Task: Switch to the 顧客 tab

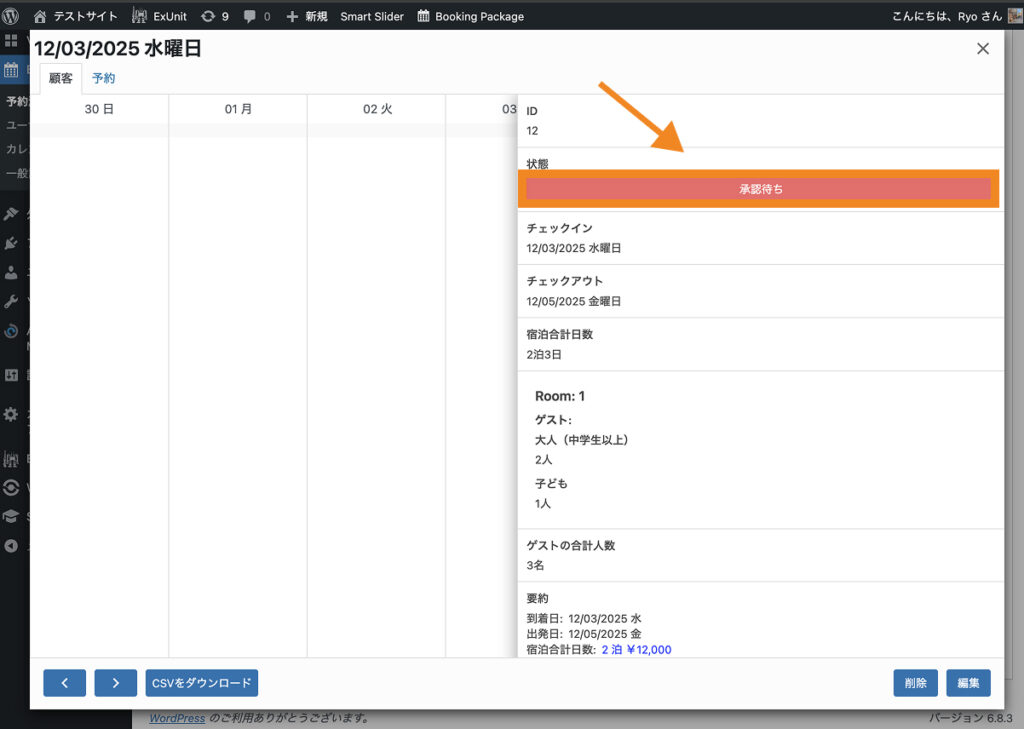Action: click(61, 78)
